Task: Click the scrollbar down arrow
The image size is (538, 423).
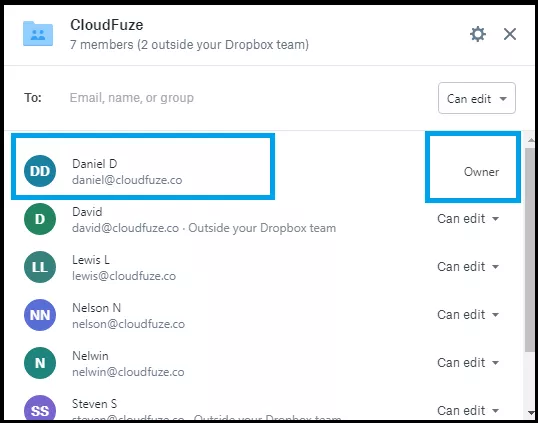Action: 531,413
